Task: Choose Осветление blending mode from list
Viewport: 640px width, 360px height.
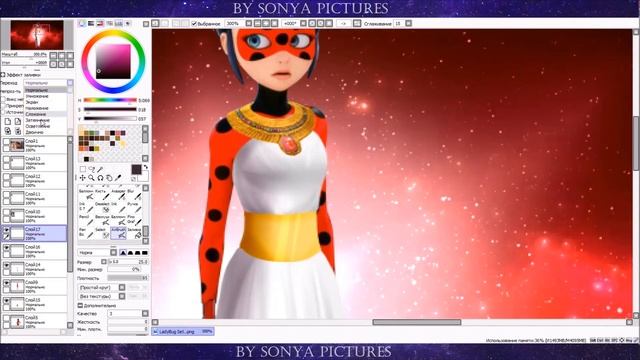Action: pos(38,127)
